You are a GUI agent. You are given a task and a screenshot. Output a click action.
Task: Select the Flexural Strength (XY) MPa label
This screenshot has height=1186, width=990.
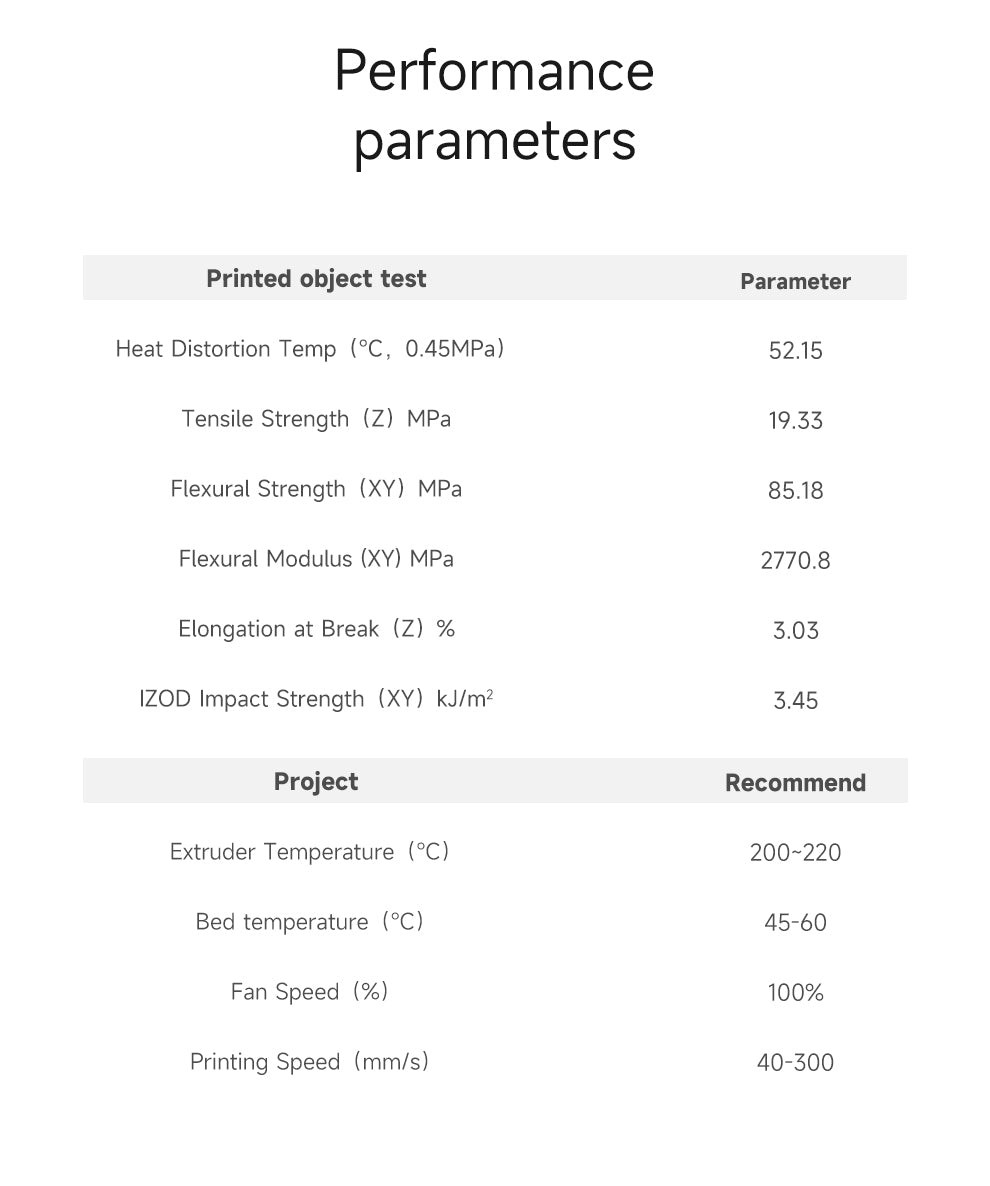(316, 489)
